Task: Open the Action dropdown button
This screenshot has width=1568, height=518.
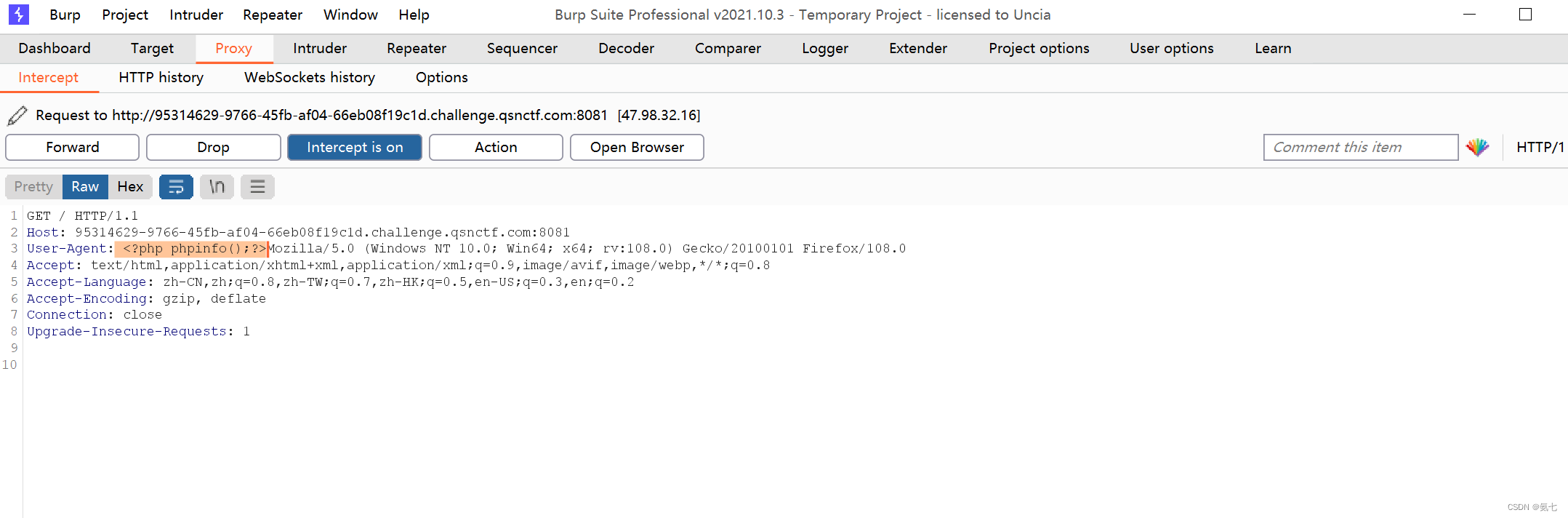Action: tap(496, 147)
